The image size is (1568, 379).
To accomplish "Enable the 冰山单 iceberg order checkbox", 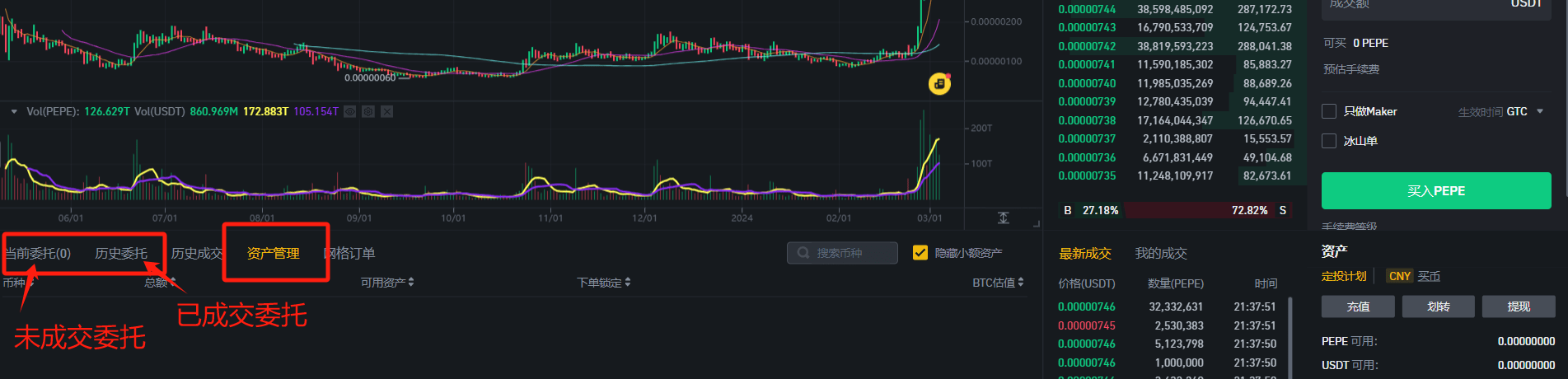I will coord(1329,141).
